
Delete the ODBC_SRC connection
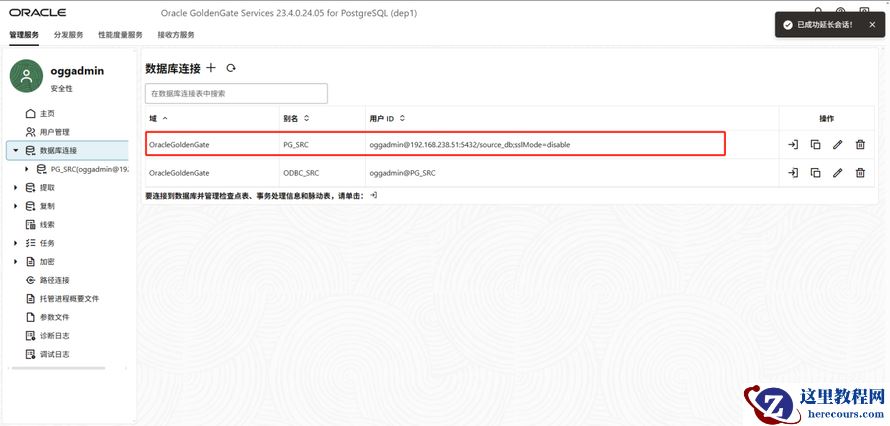tap(860, 173)
